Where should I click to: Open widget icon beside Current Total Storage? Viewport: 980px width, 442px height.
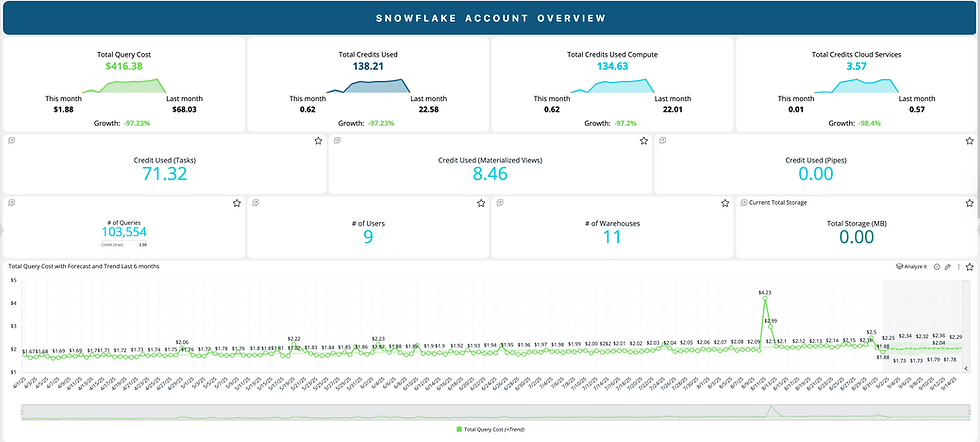744,203
